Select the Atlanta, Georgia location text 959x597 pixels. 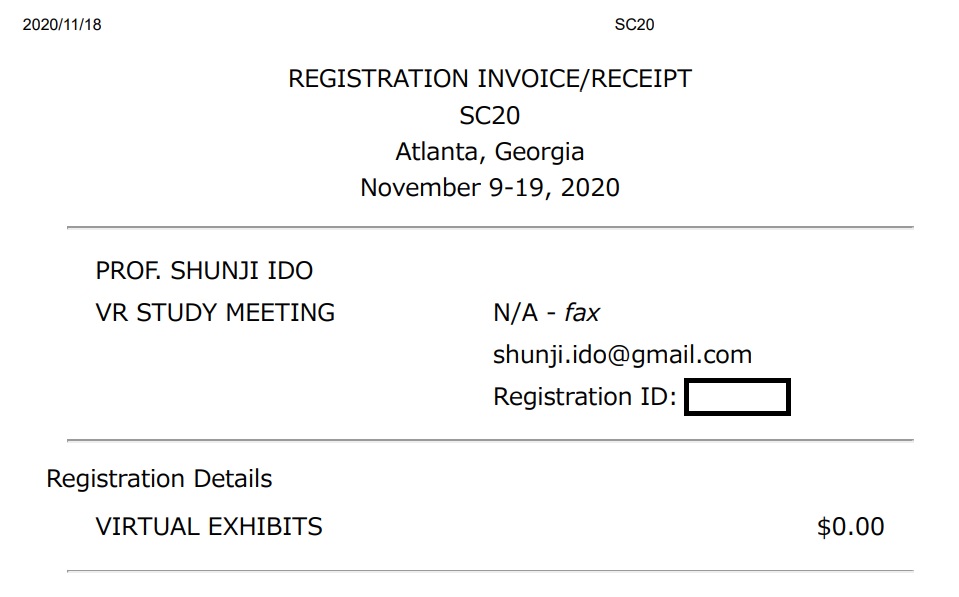(x=489, y=152)
